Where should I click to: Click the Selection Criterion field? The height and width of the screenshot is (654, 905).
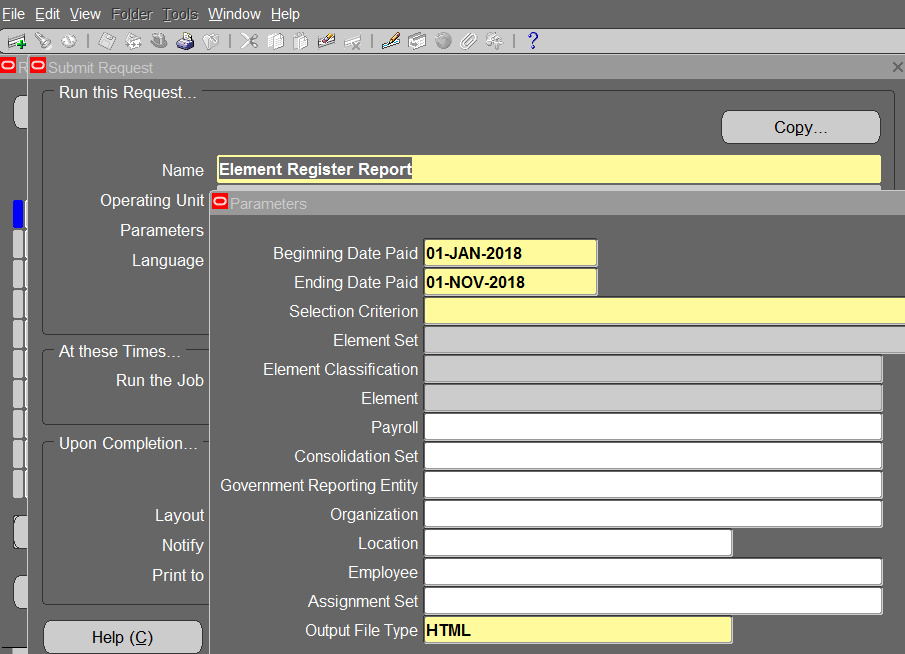click(664, 311)
